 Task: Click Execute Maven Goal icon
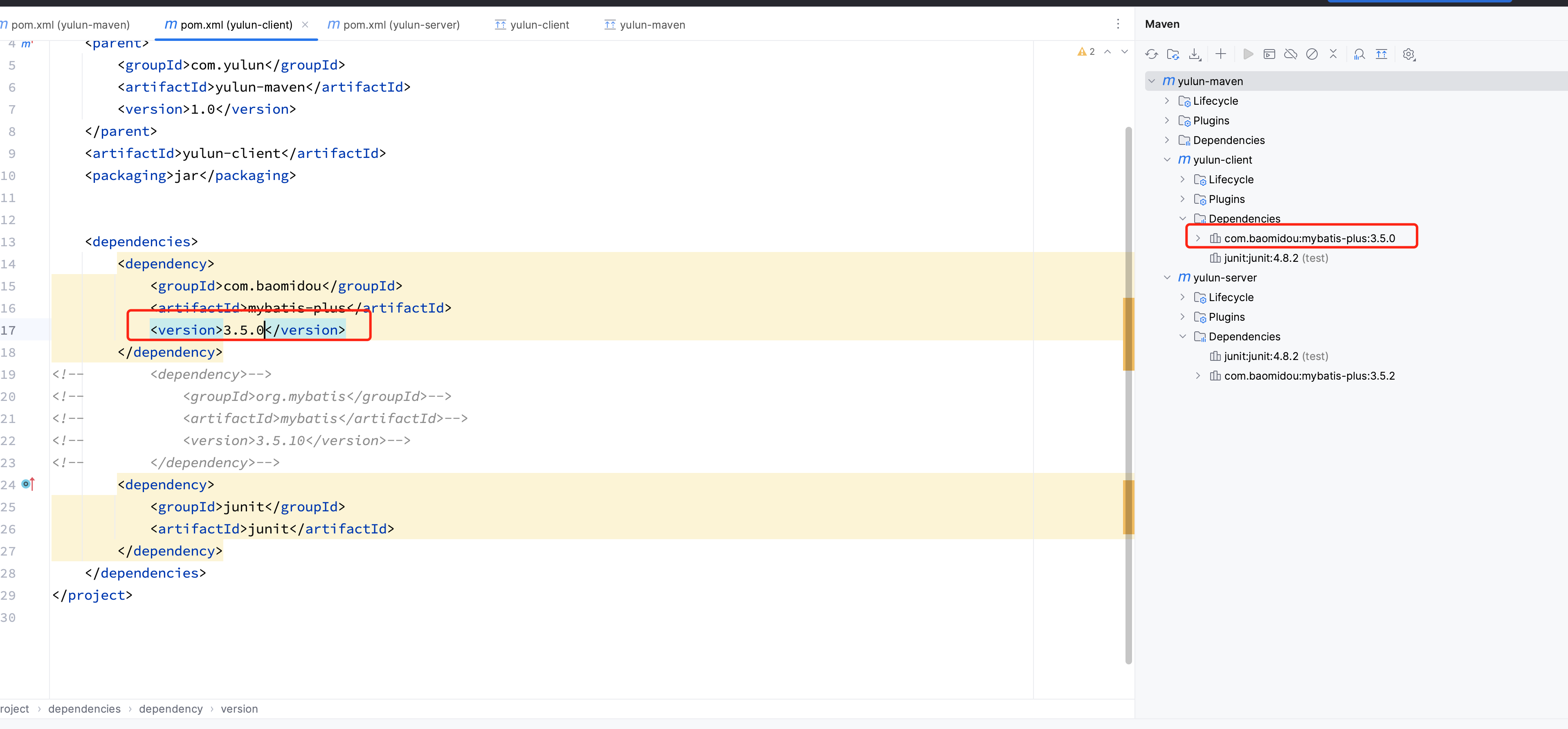pos(1269,54)
